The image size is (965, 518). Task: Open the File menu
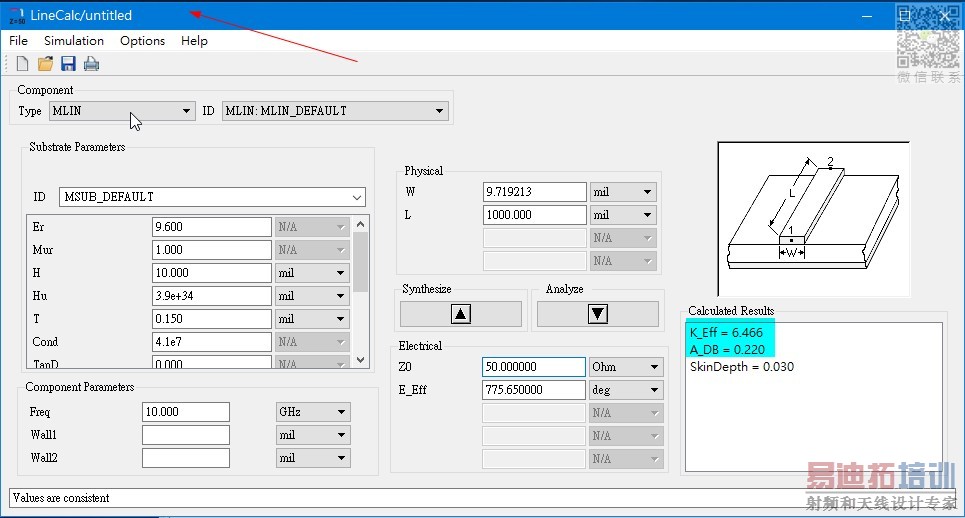(18, 41)
